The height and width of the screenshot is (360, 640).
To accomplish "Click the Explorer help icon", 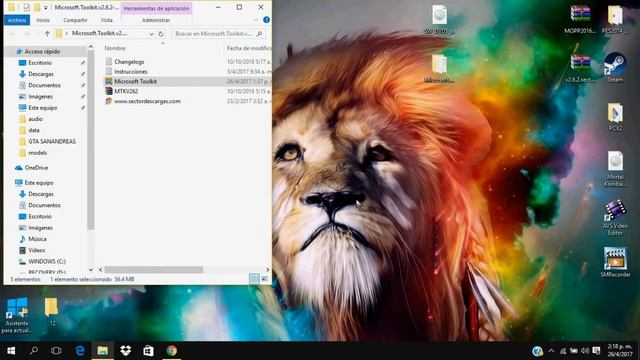I will (x=267, y=20).
